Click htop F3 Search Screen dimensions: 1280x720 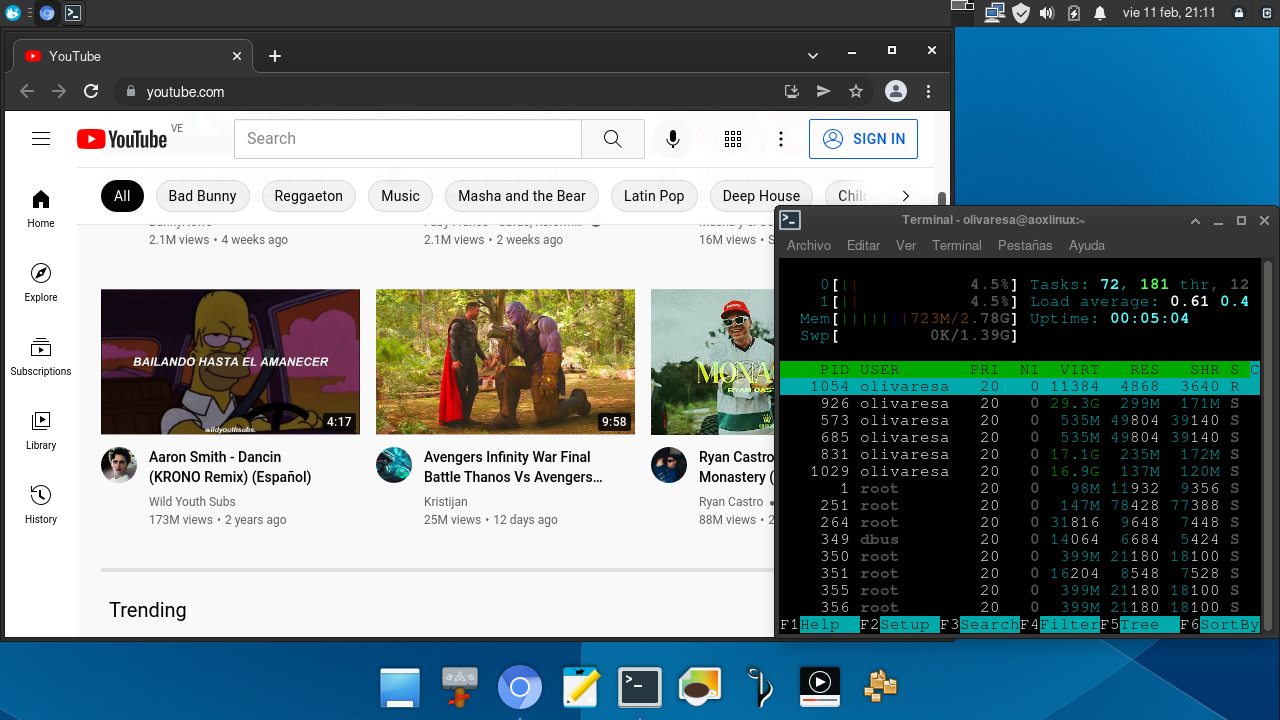point(980,625)
